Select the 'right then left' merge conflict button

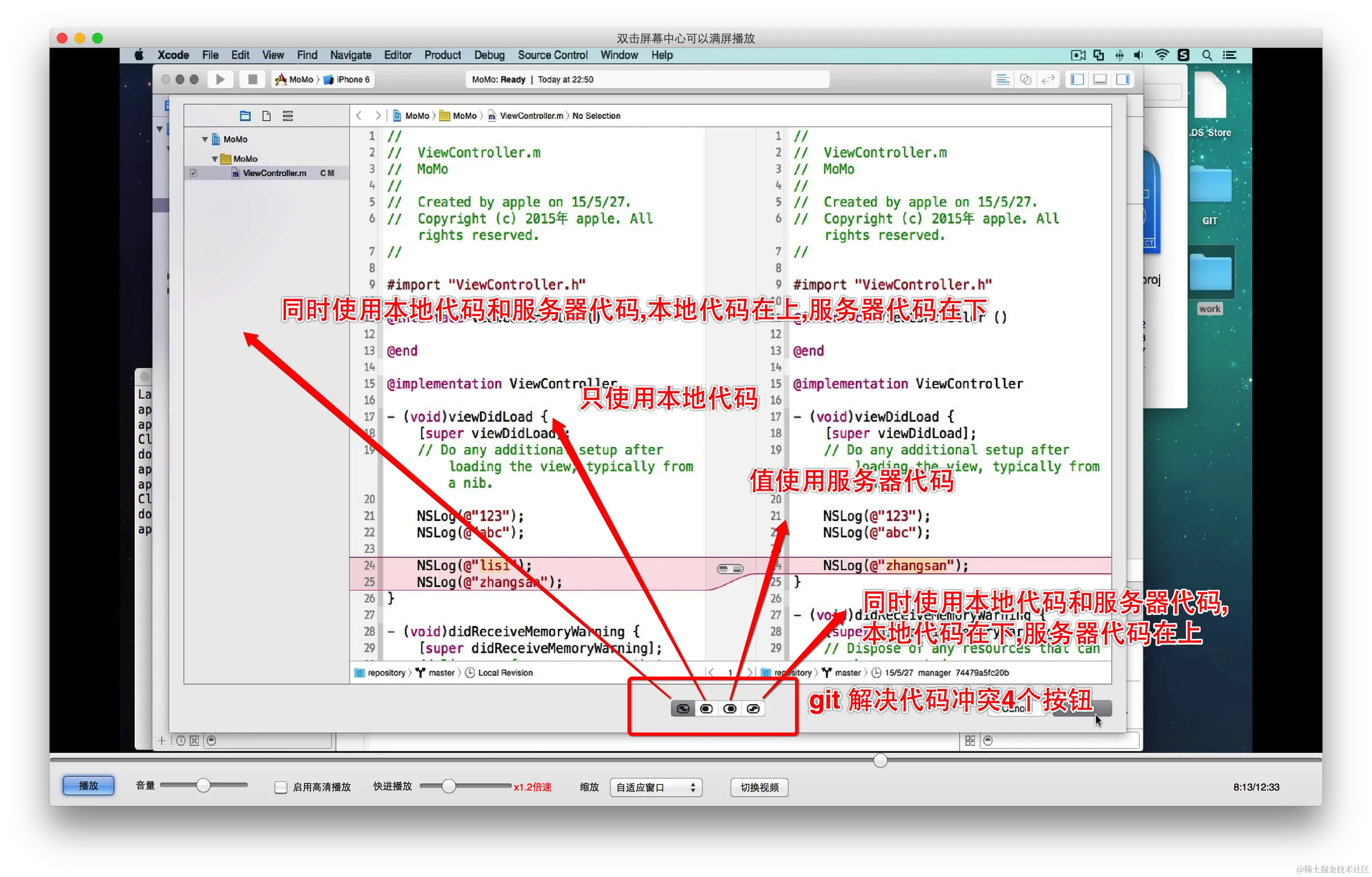pos(753,709)
